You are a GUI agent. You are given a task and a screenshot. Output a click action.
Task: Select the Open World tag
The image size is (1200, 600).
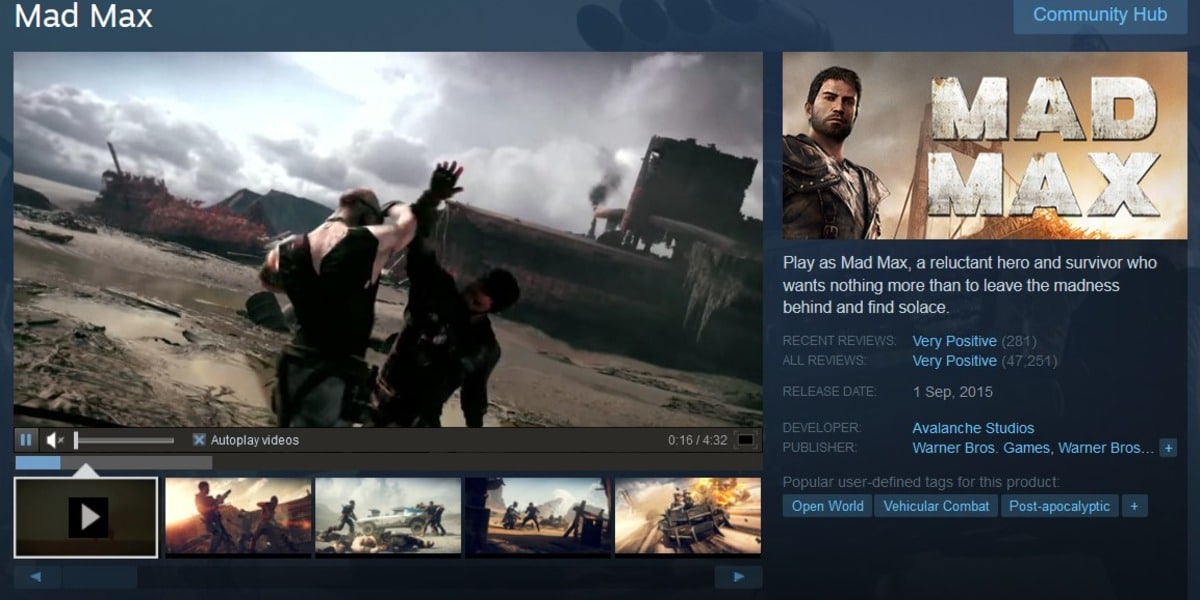point(828,506)
